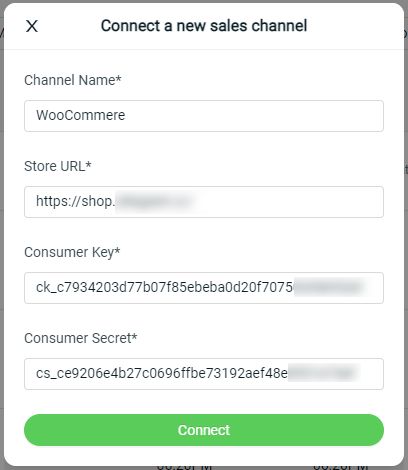Focus the Consumer Key input field

click(204, 288)
